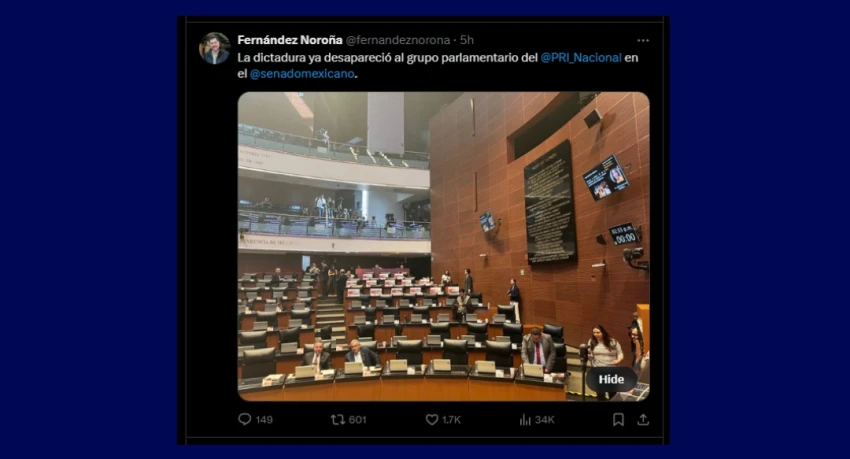This screenshot has height=459, width=850.
Task: Follow the @PRI_Nacional mention link
Action: 581,58
